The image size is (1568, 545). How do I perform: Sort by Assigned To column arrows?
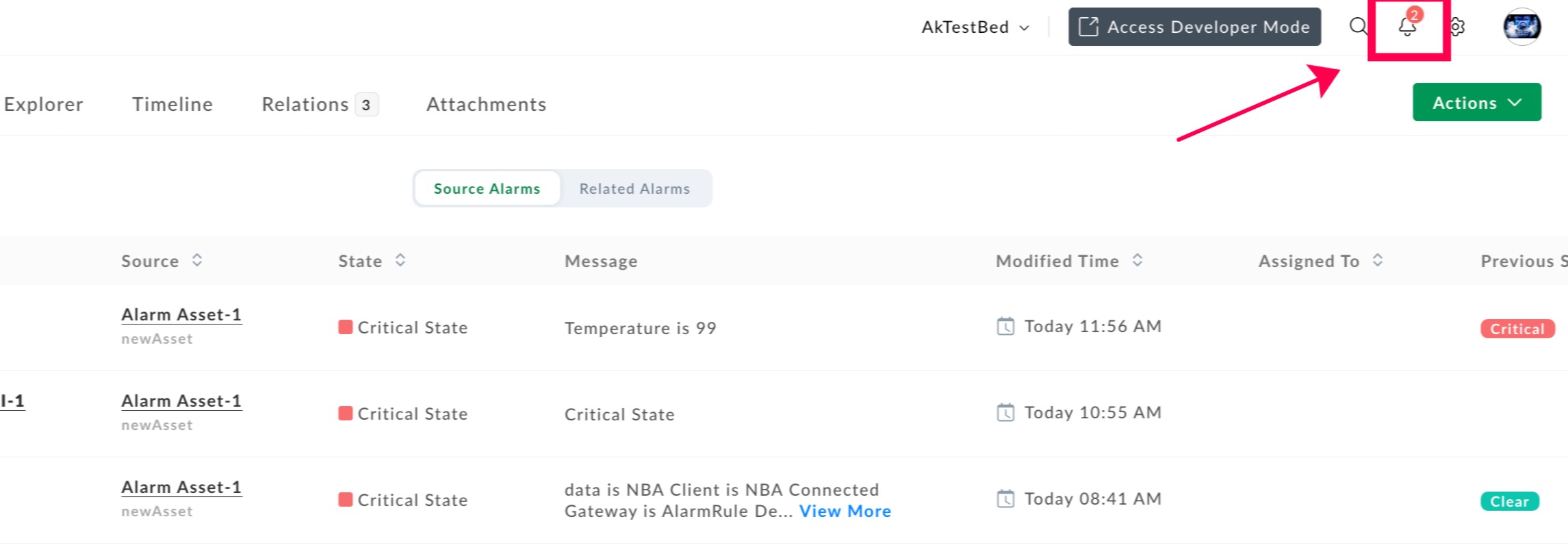1378,260
